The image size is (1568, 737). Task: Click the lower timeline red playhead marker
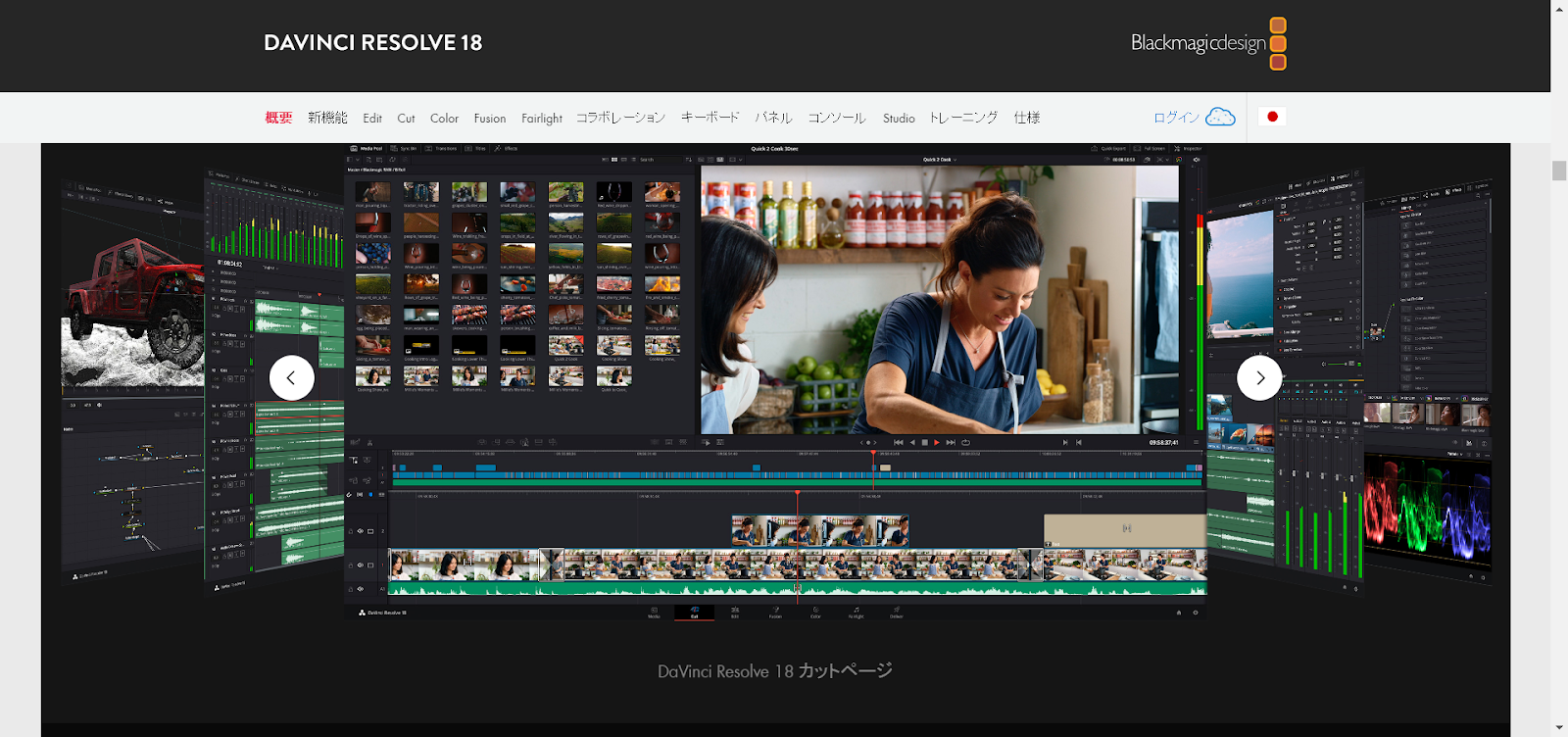[798, 493]
